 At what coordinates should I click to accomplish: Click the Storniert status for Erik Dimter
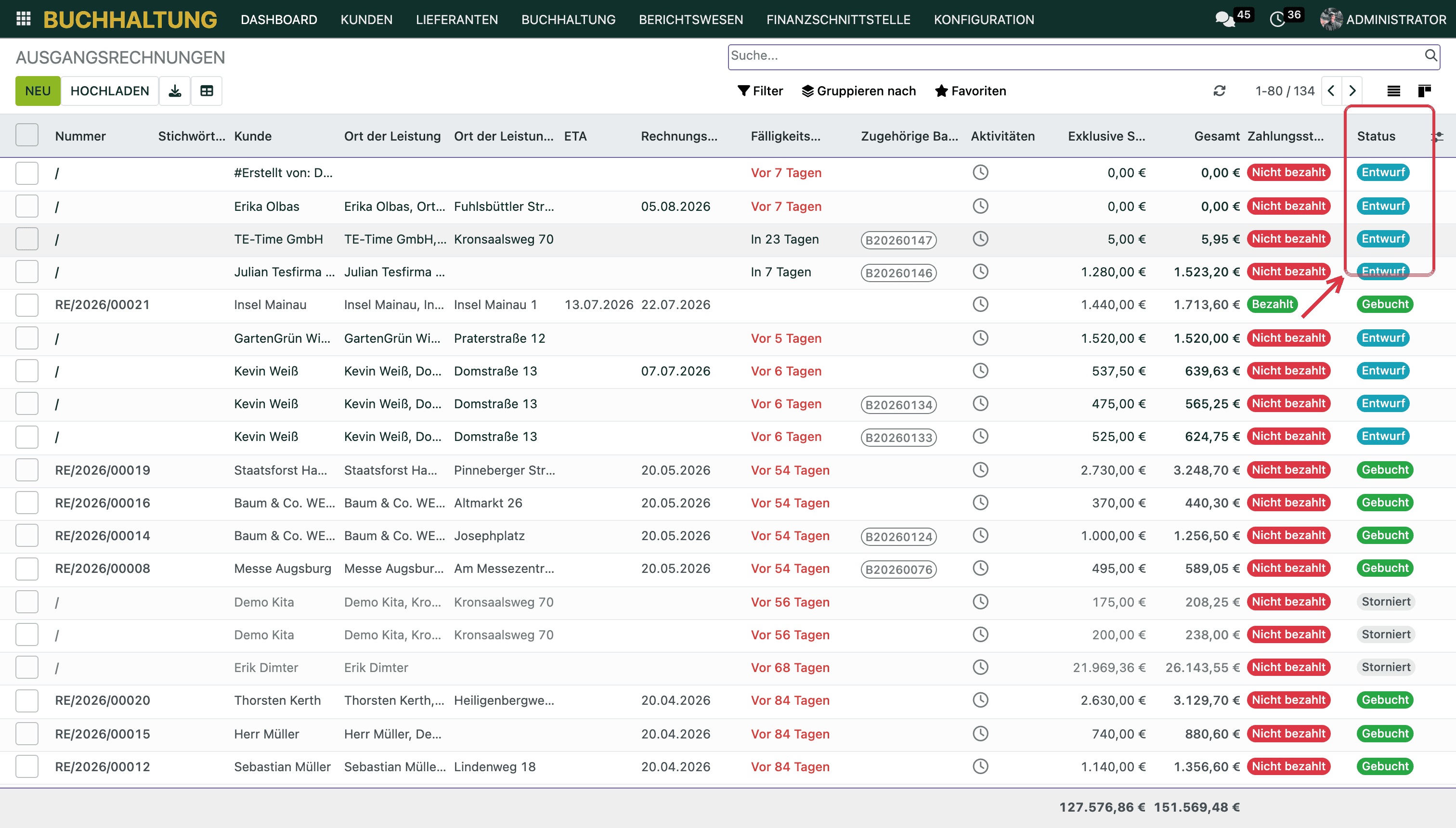point(1386,667)
